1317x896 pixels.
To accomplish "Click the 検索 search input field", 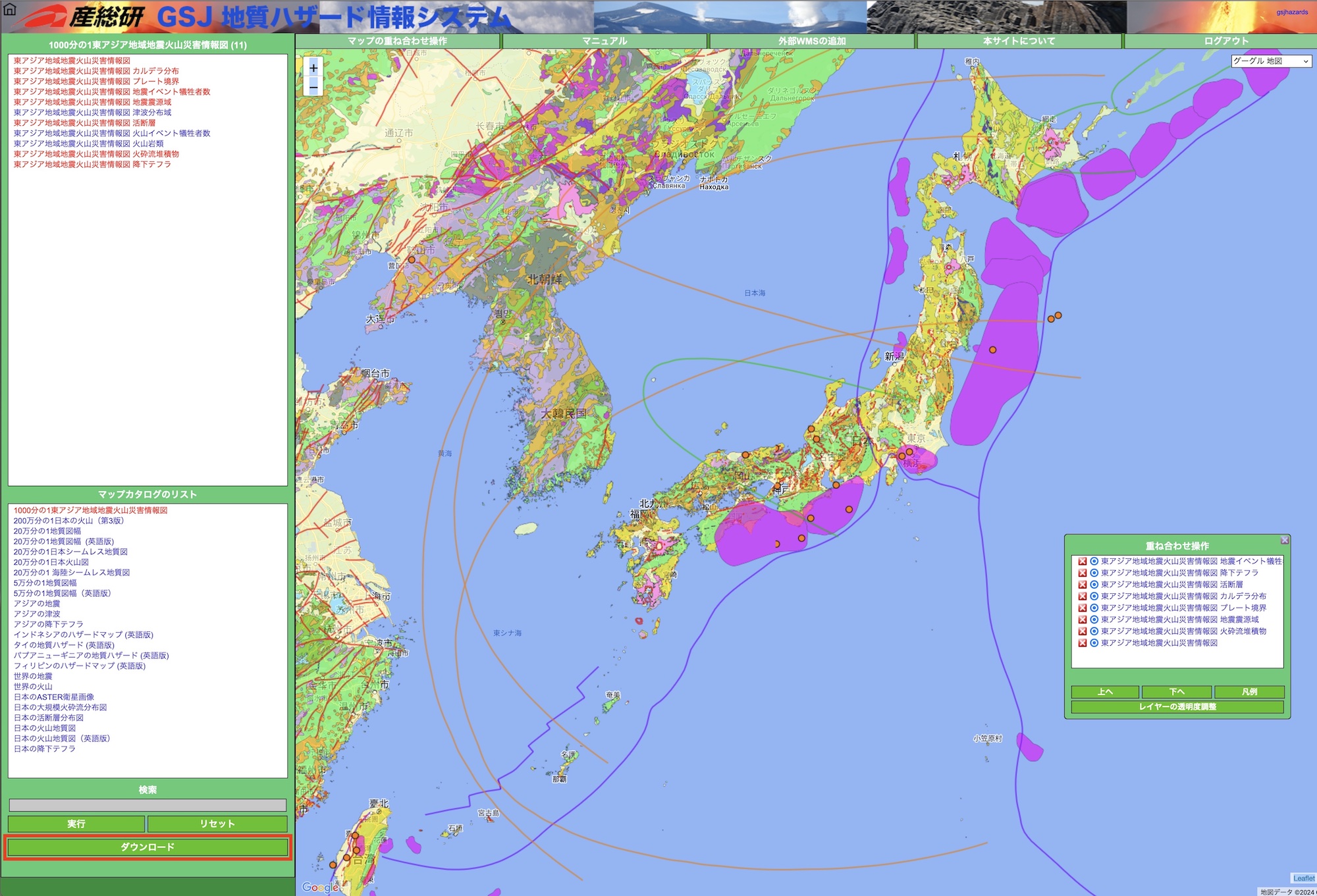I will [148, 805].
